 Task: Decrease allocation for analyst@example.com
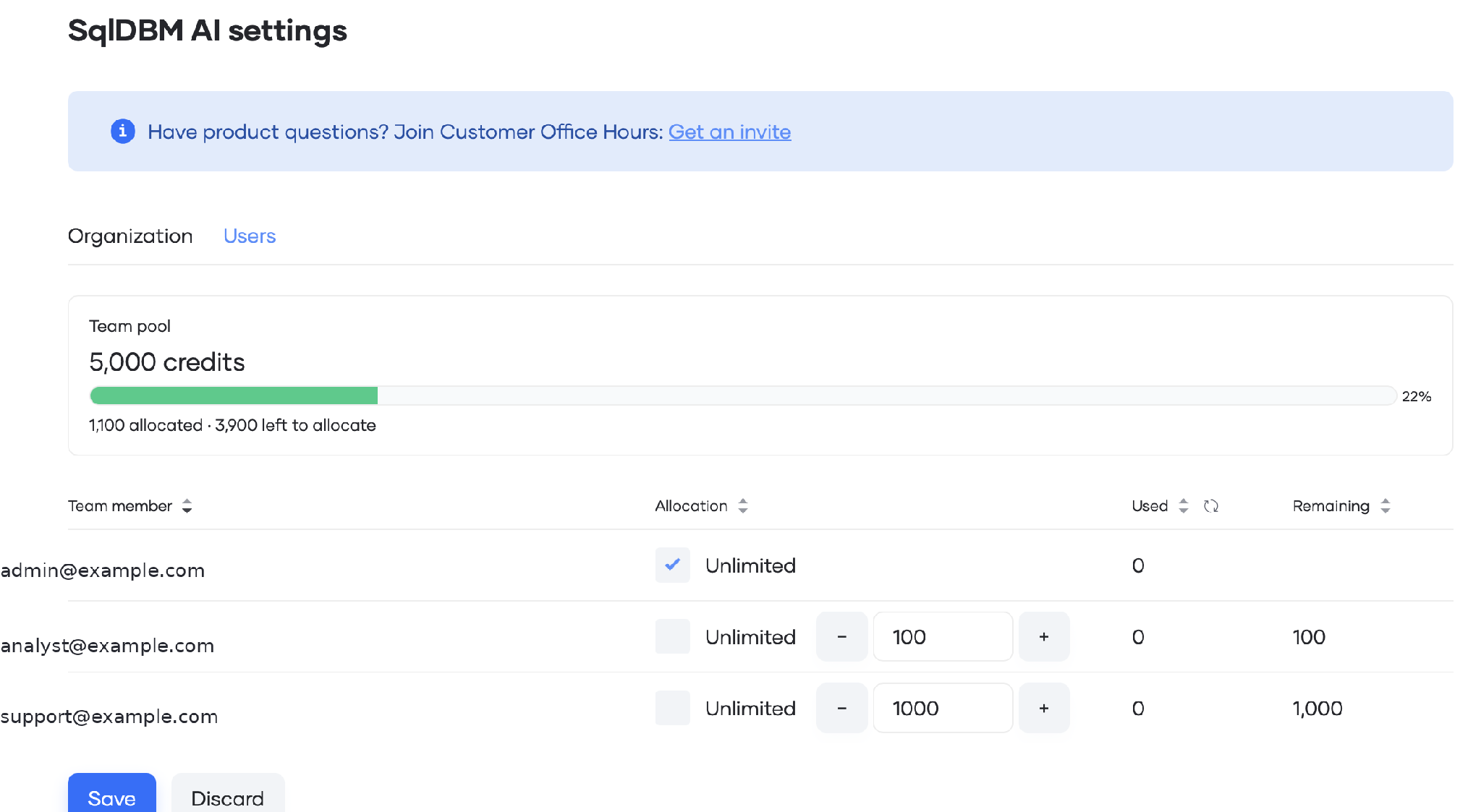click(841, 636)
